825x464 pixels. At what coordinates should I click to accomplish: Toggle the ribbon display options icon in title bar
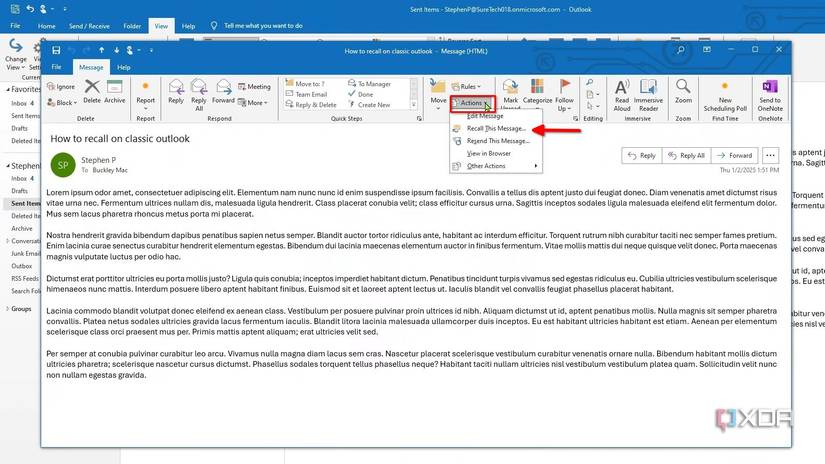point(707,49)
